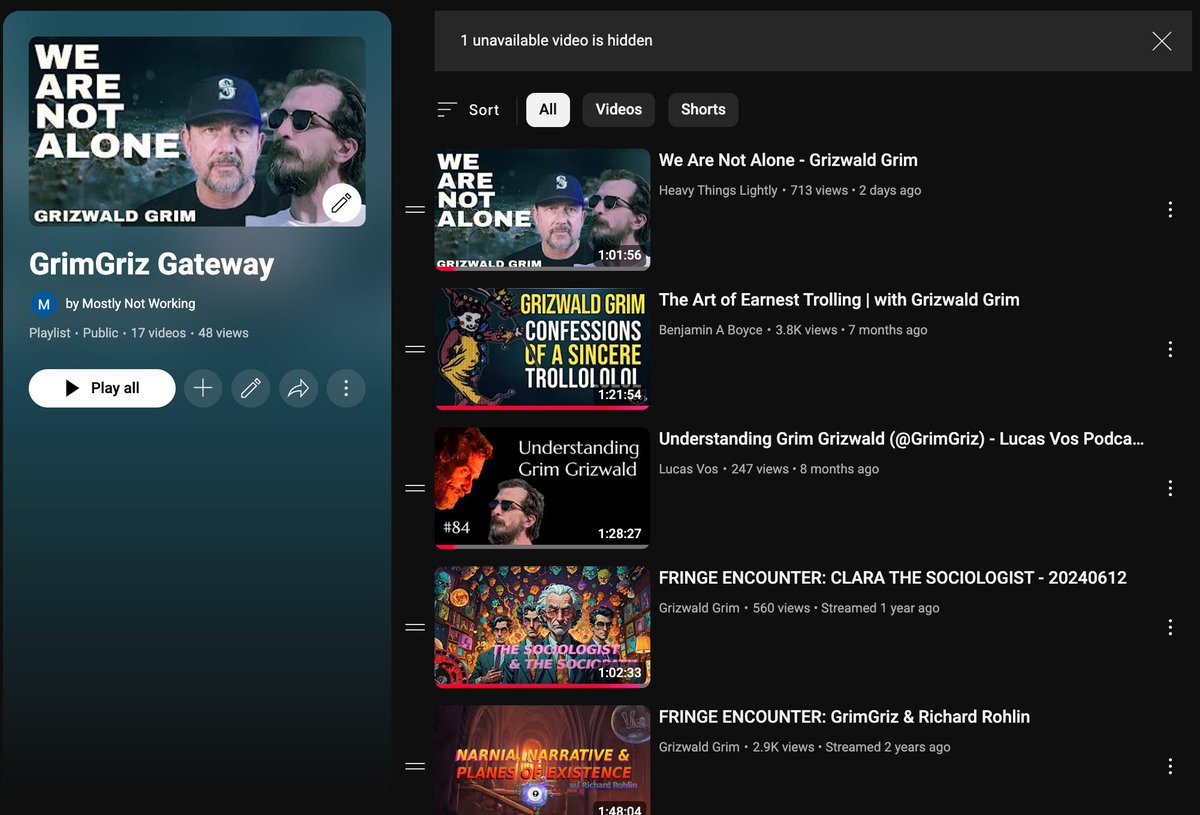Grab reorder handle for Art of Earnest Trolling
Screen dimensions: 1200x815
click(415, 349)
